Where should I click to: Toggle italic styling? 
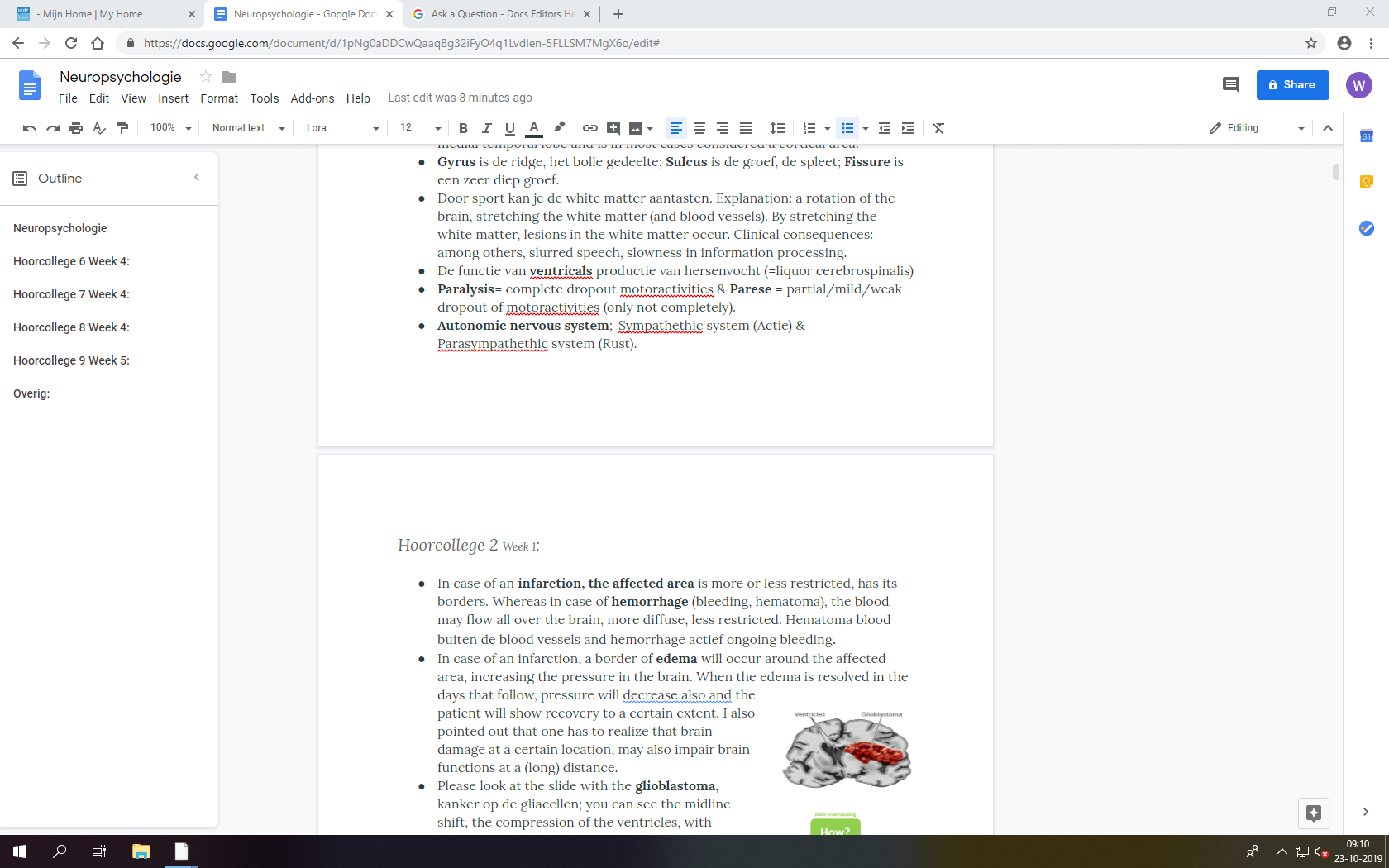click(486, 128)
